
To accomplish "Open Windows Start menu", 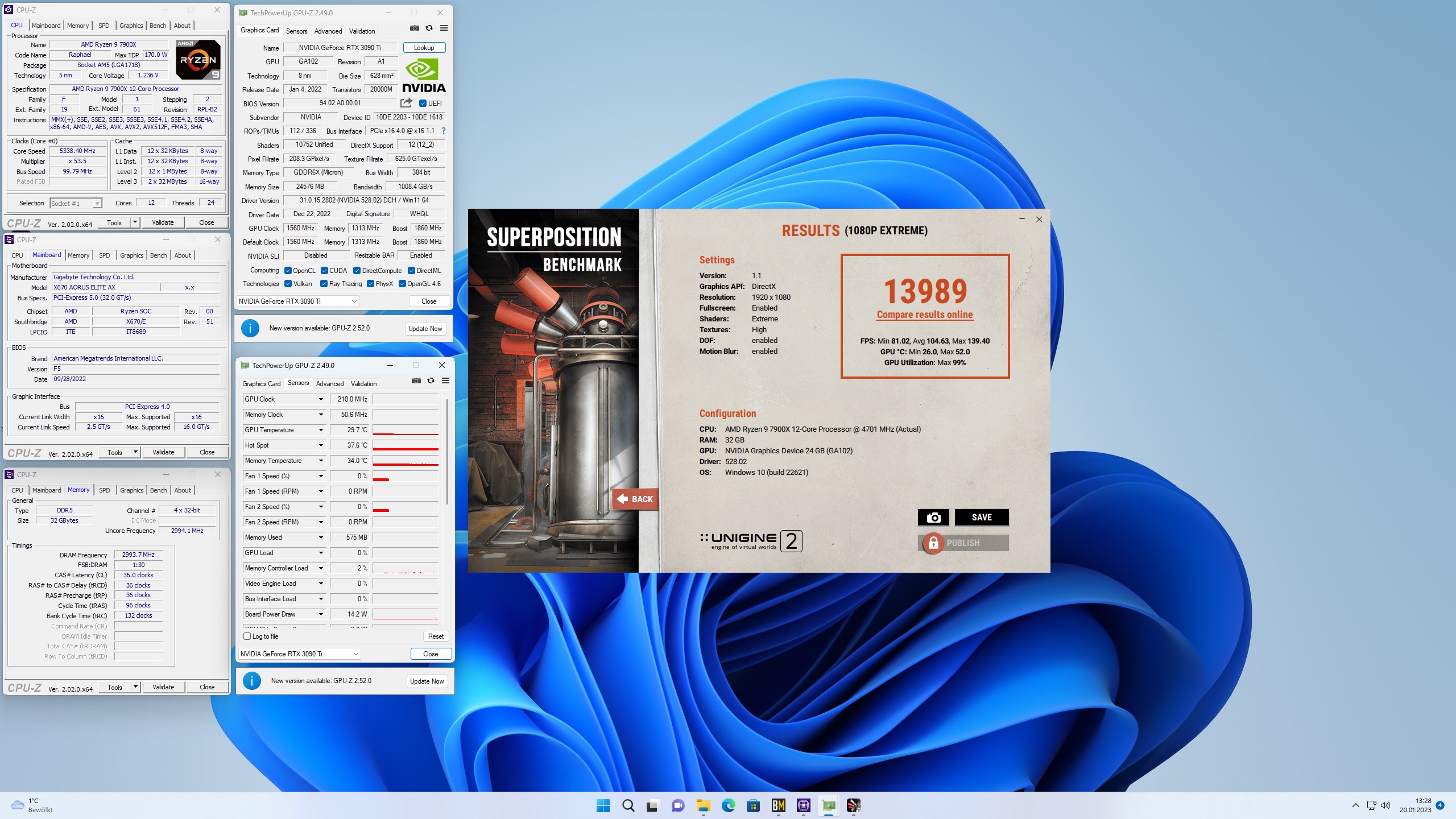I will click(603, 805).
